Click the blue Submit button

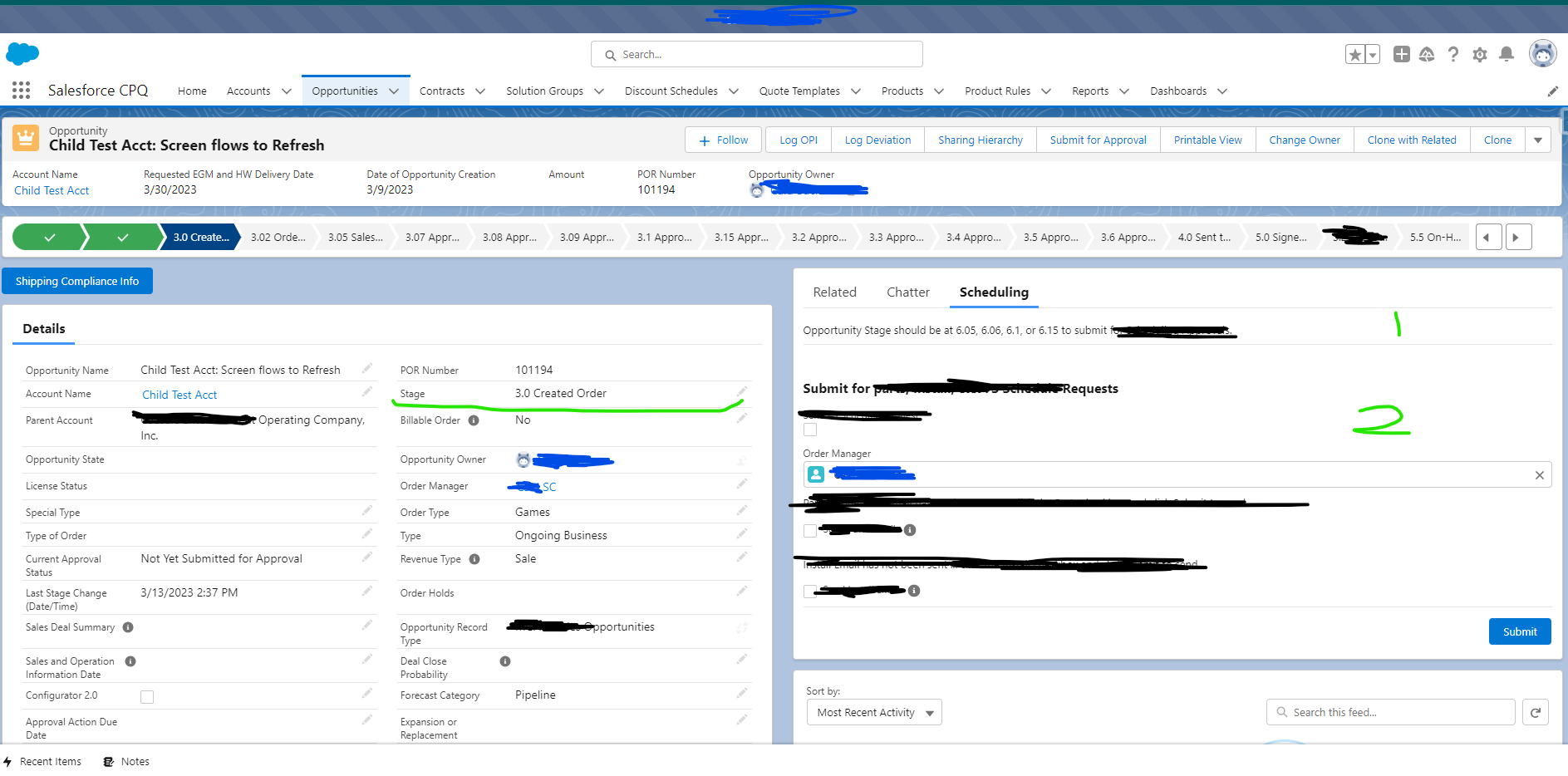(1520, 631)
